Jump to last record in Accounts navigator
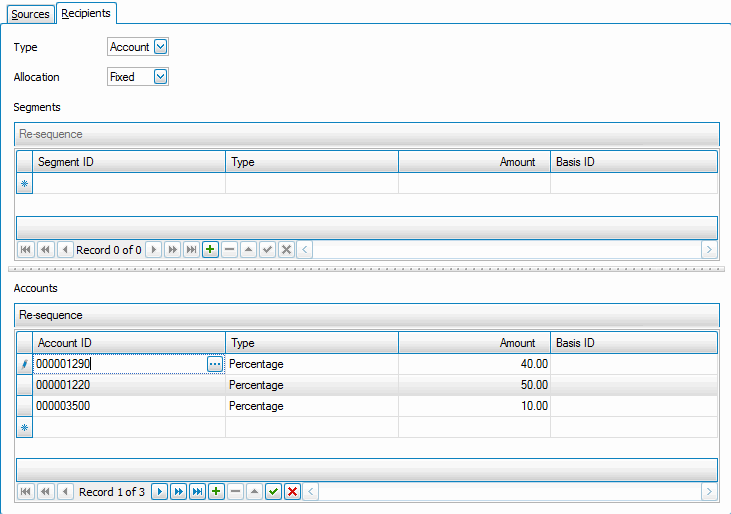The width and height of the screenshot is (731, 514). (x=197, y=492)
